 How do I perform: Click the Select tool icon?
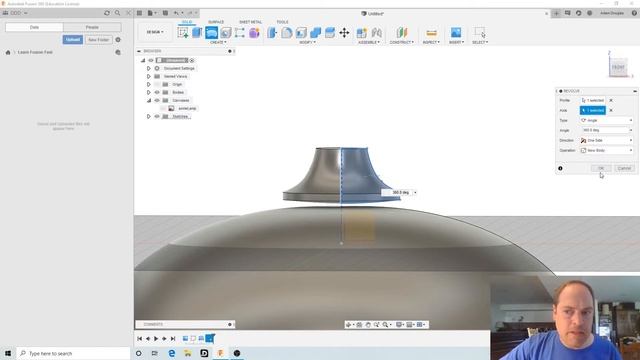[x=480, y=32]
